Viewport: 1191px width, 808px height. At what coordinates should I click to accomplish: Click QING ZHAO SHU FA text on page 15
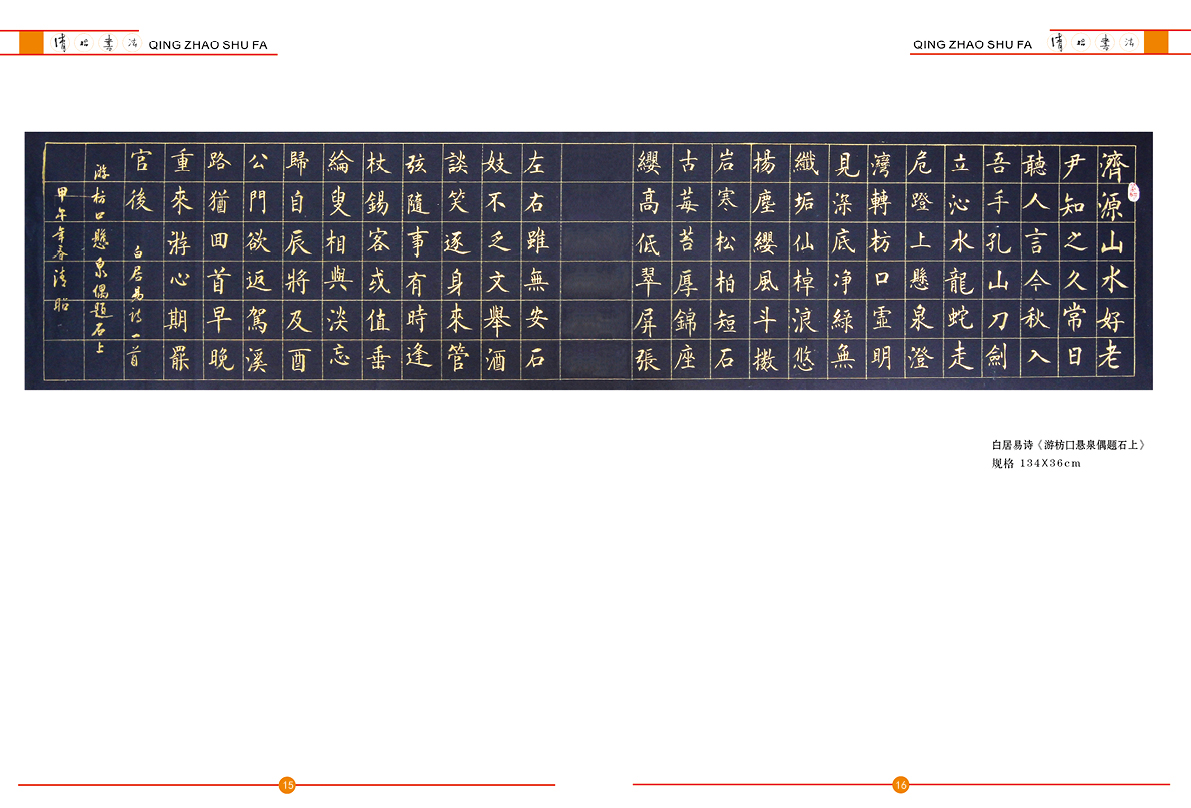click(x=207, y=45)
